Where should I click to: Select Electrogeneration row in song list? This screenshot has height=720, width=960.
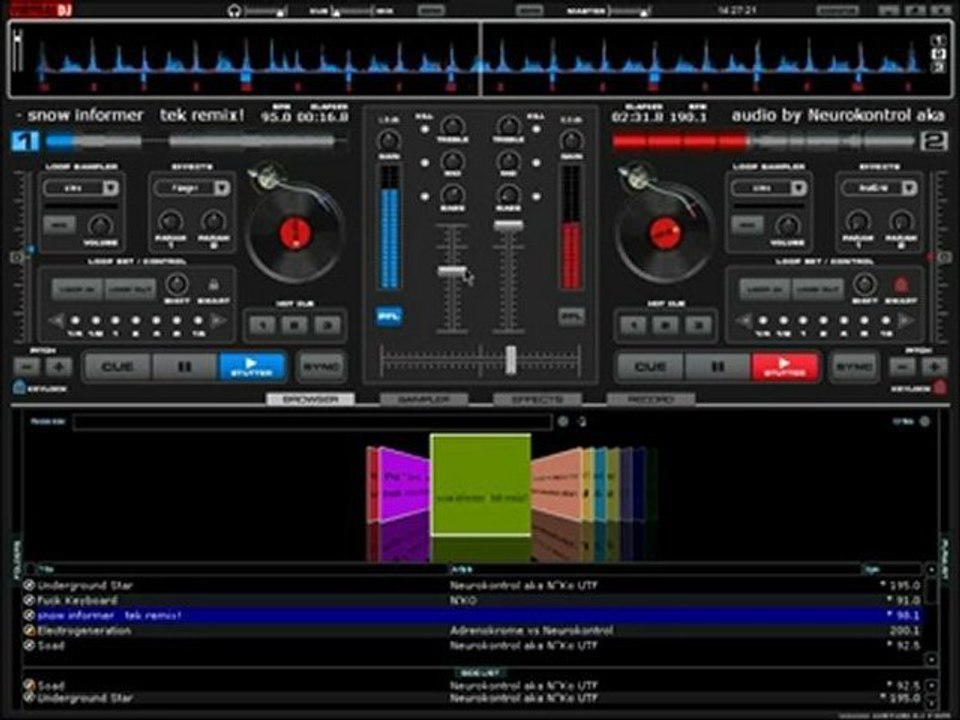[473, 630]
